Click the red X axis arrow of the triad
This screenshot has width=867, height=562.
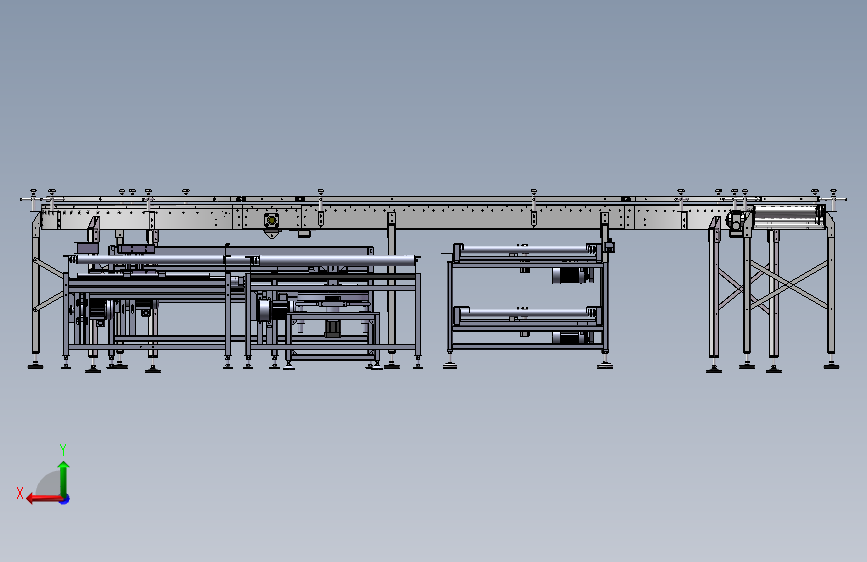pyautogui.click(x=43, y=499)
